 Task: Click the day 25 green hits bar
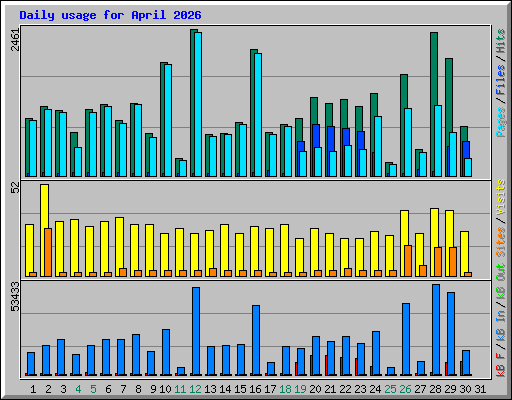tap(387, 169)
